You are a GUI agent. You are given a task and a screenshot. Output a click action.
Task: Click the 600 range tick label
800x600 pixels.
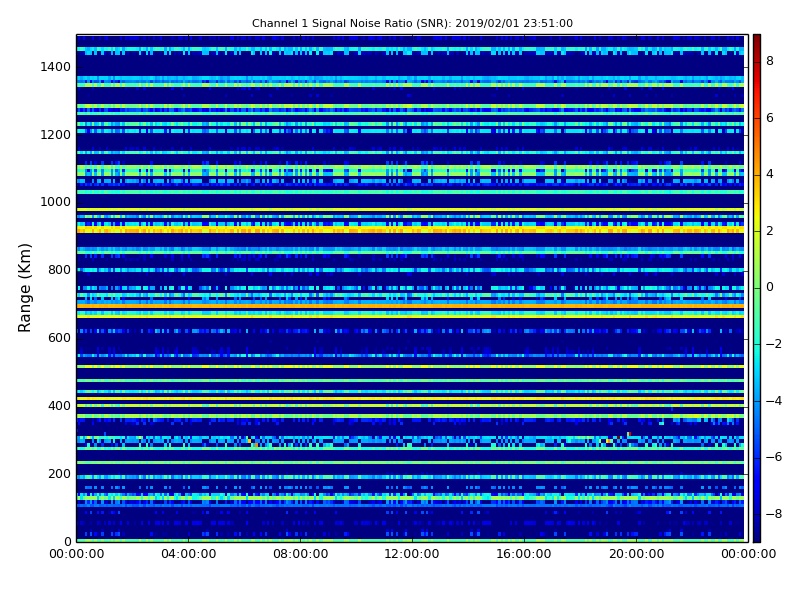point(59,338)
